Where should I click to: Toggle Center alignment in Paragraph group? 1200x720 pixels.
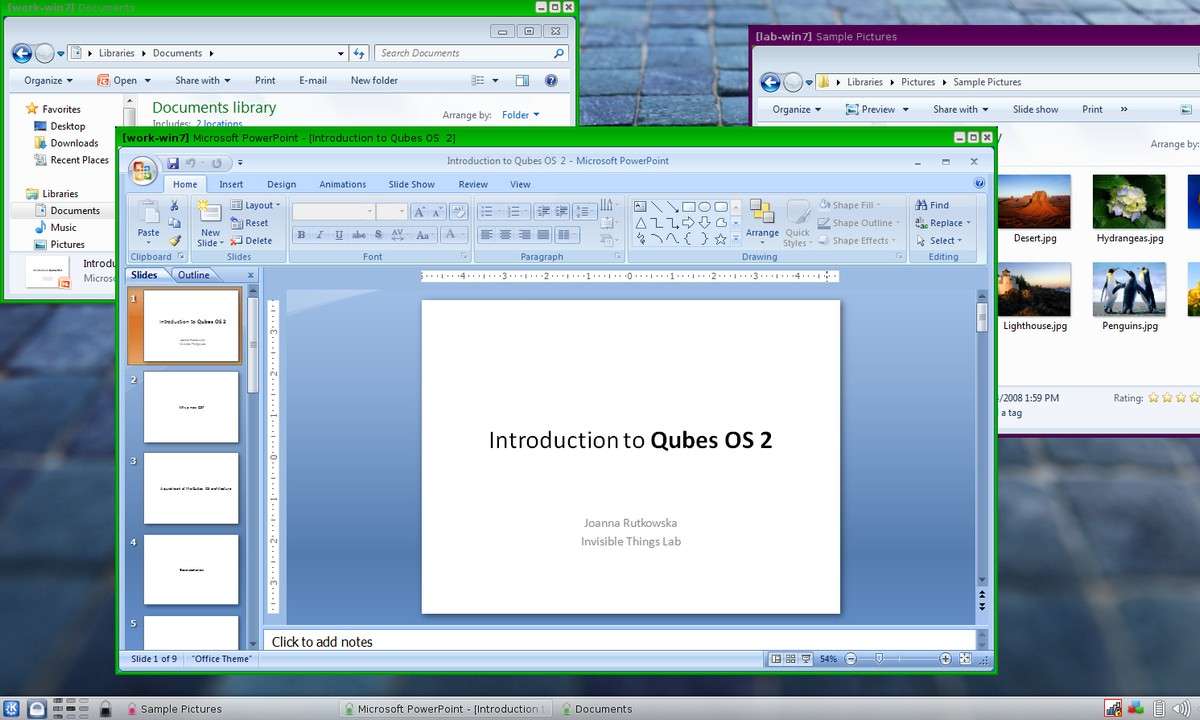tap(506, 235)
